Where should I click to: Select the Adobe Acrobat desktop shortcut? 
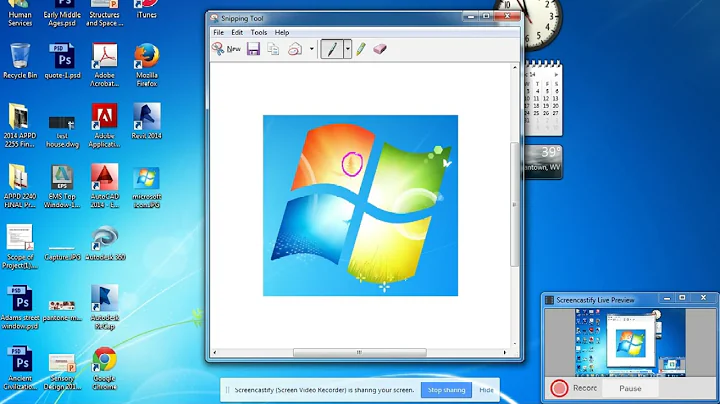[x=105, y=65]
